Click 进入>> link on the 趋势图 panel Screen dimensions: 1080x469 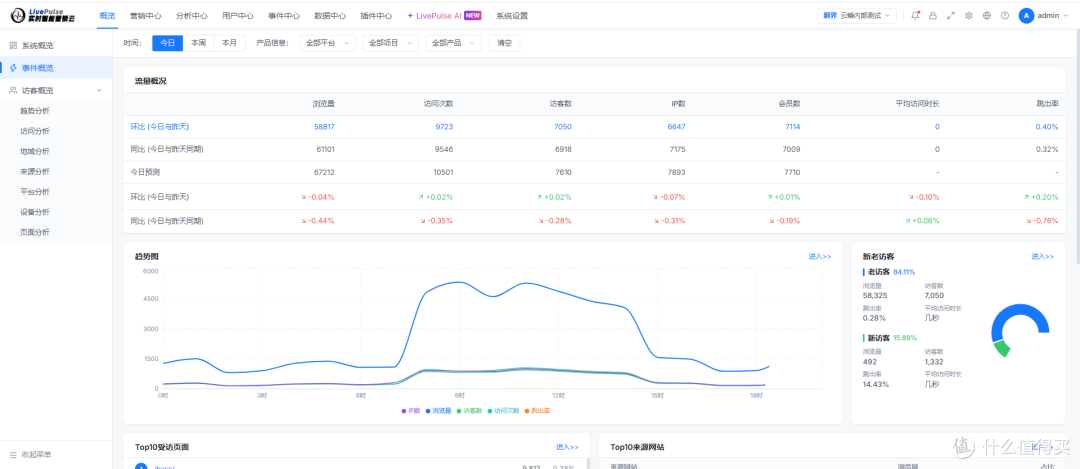[820, 256]
